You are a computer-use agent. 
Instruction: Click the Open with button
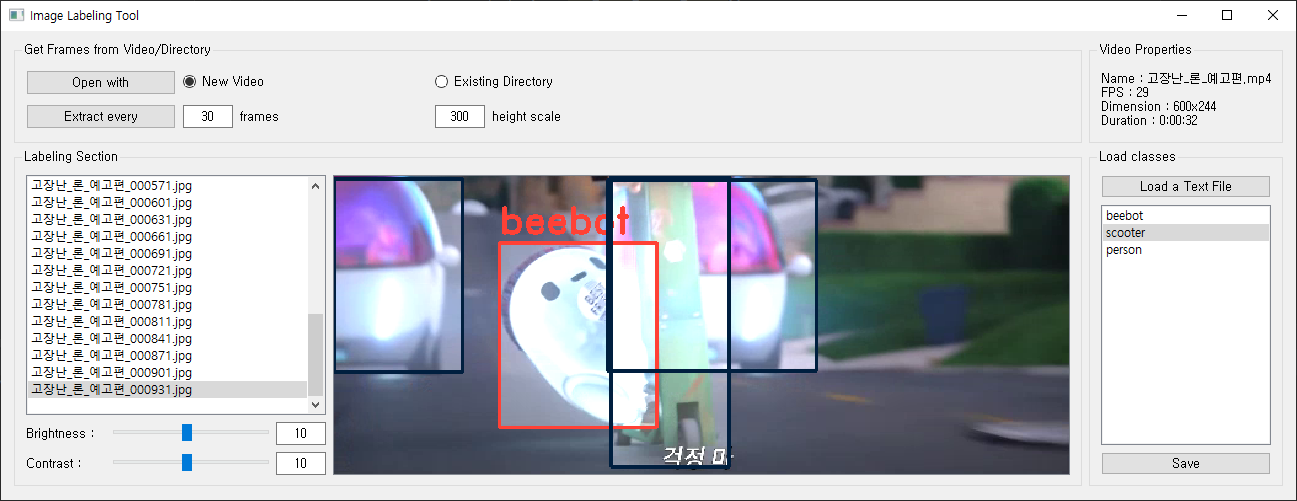pos(101,82)
